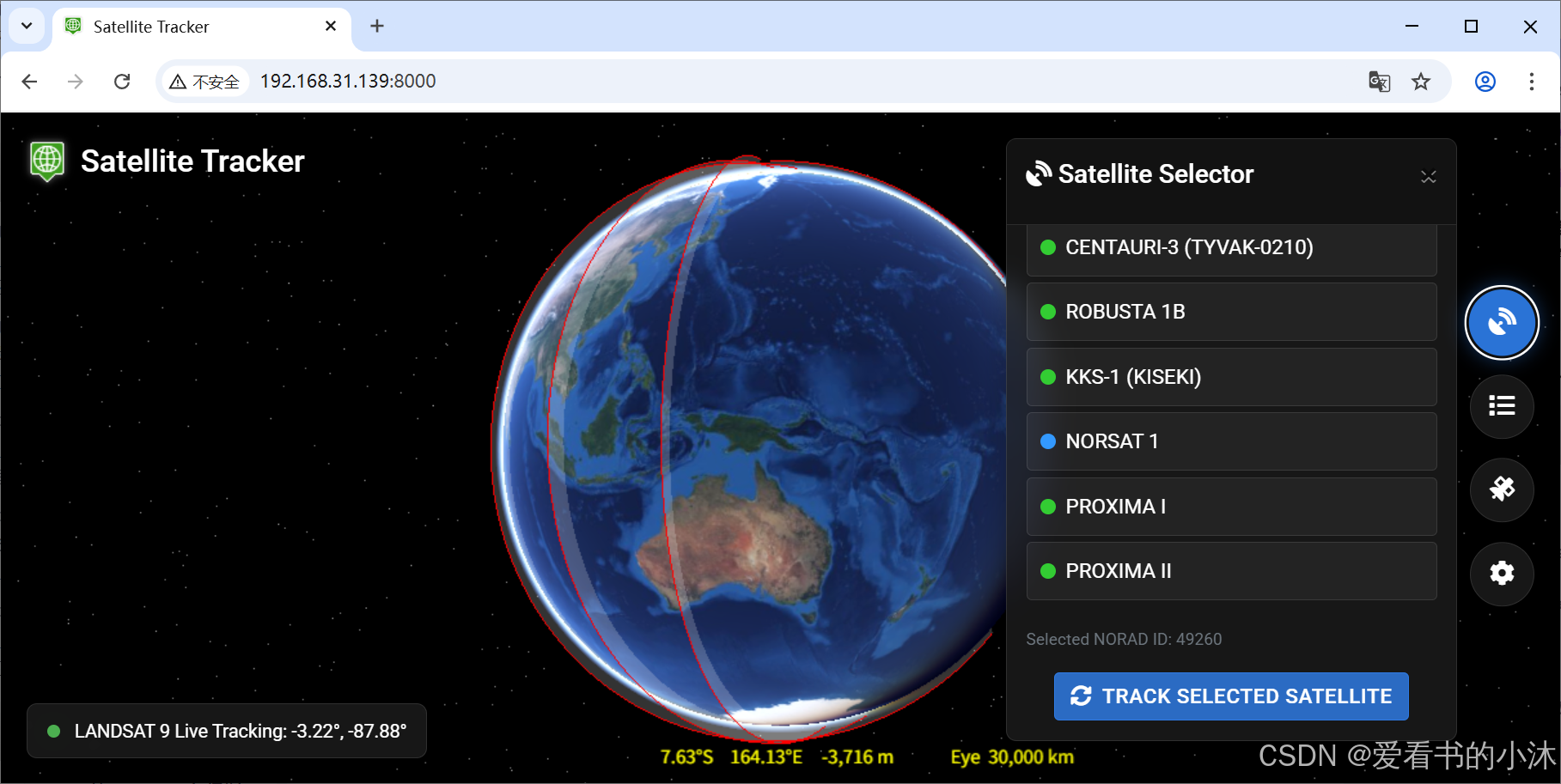This screenshot has height=784, width=1561.
Task: Go back in browser history
Action: pos(30,82)
